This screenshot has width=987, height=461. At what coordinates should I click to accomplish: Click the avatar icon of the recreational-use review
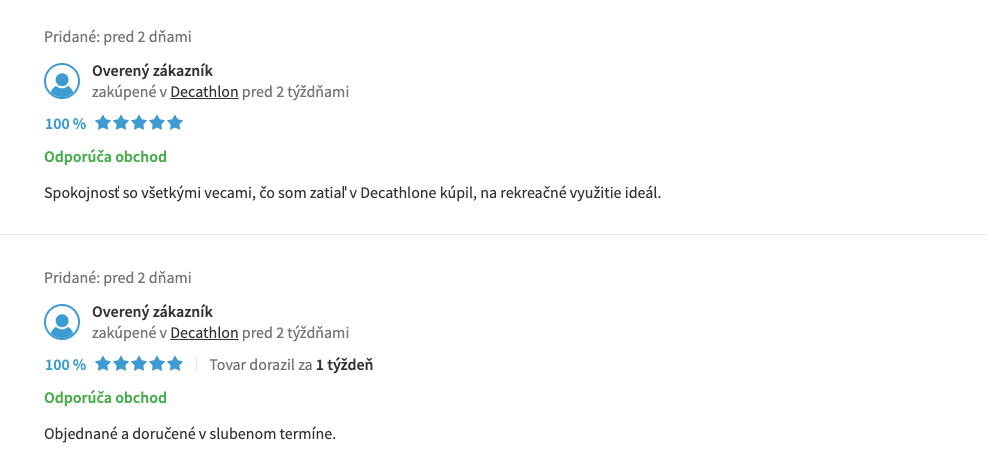tap(62, 81)
